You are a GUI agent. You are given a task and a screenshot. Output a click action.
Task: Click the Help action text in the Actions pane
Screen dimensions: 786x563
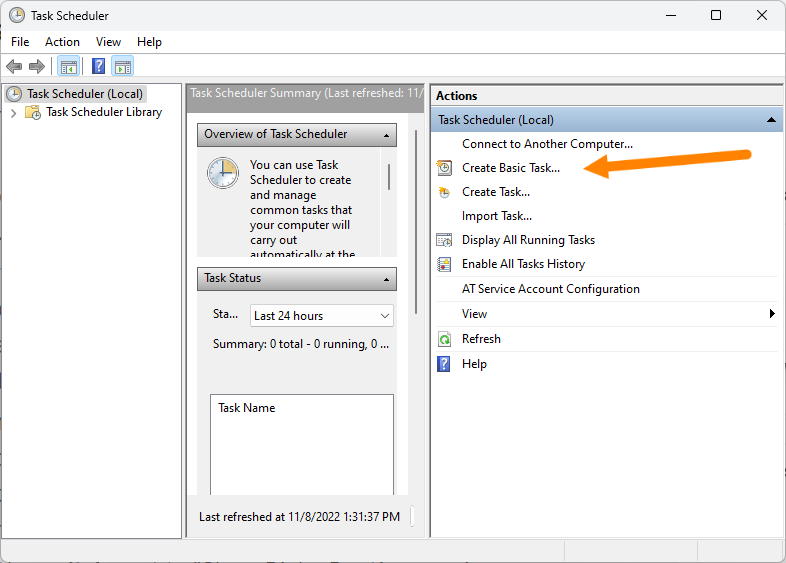(474, 364)
